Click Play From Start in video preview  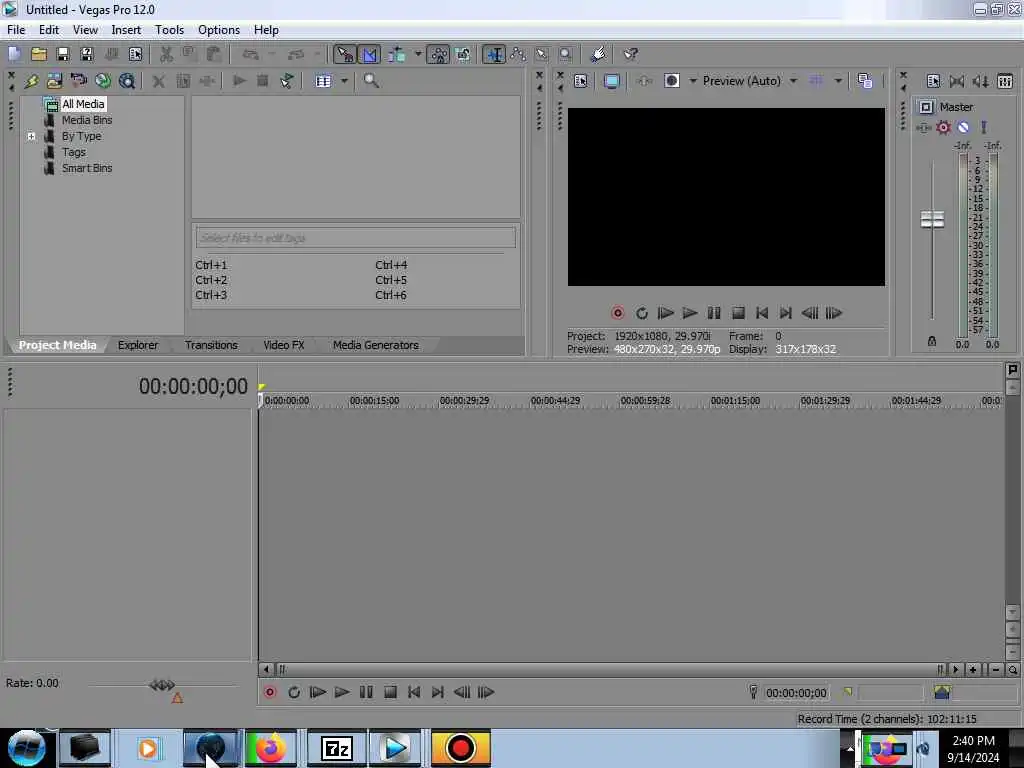click(665, 313)
